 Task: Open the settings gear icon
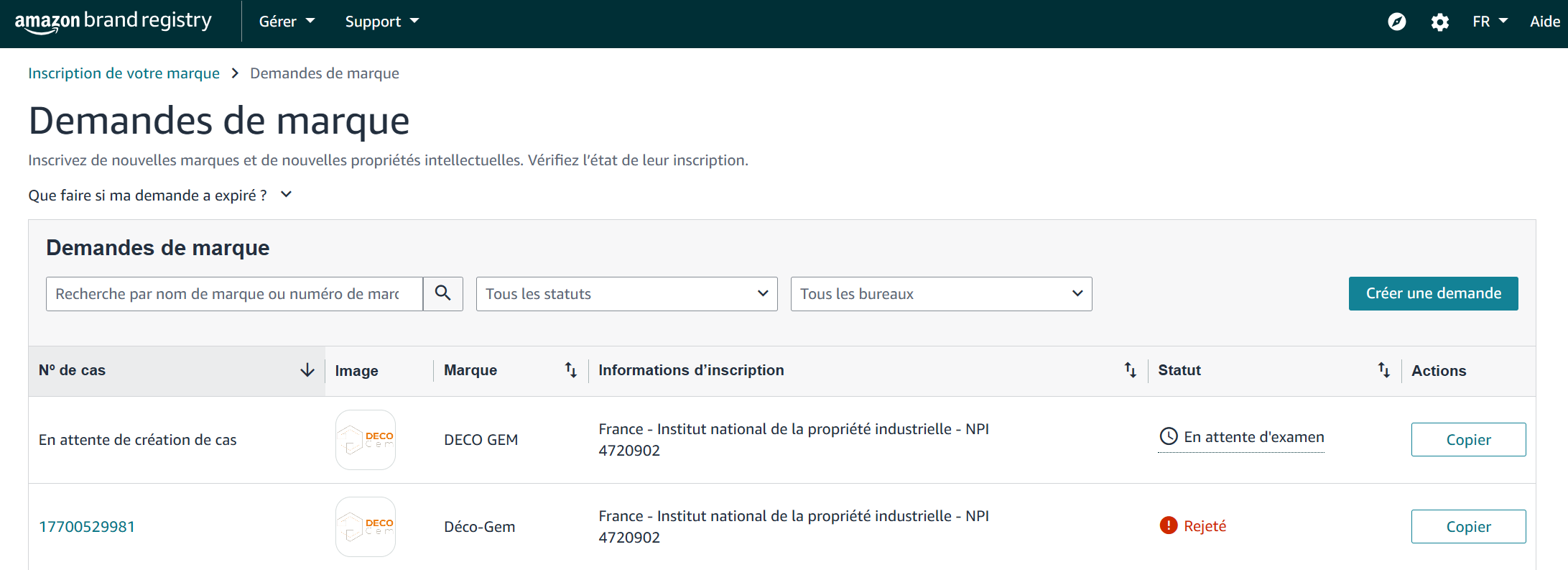click(1439, 22)
